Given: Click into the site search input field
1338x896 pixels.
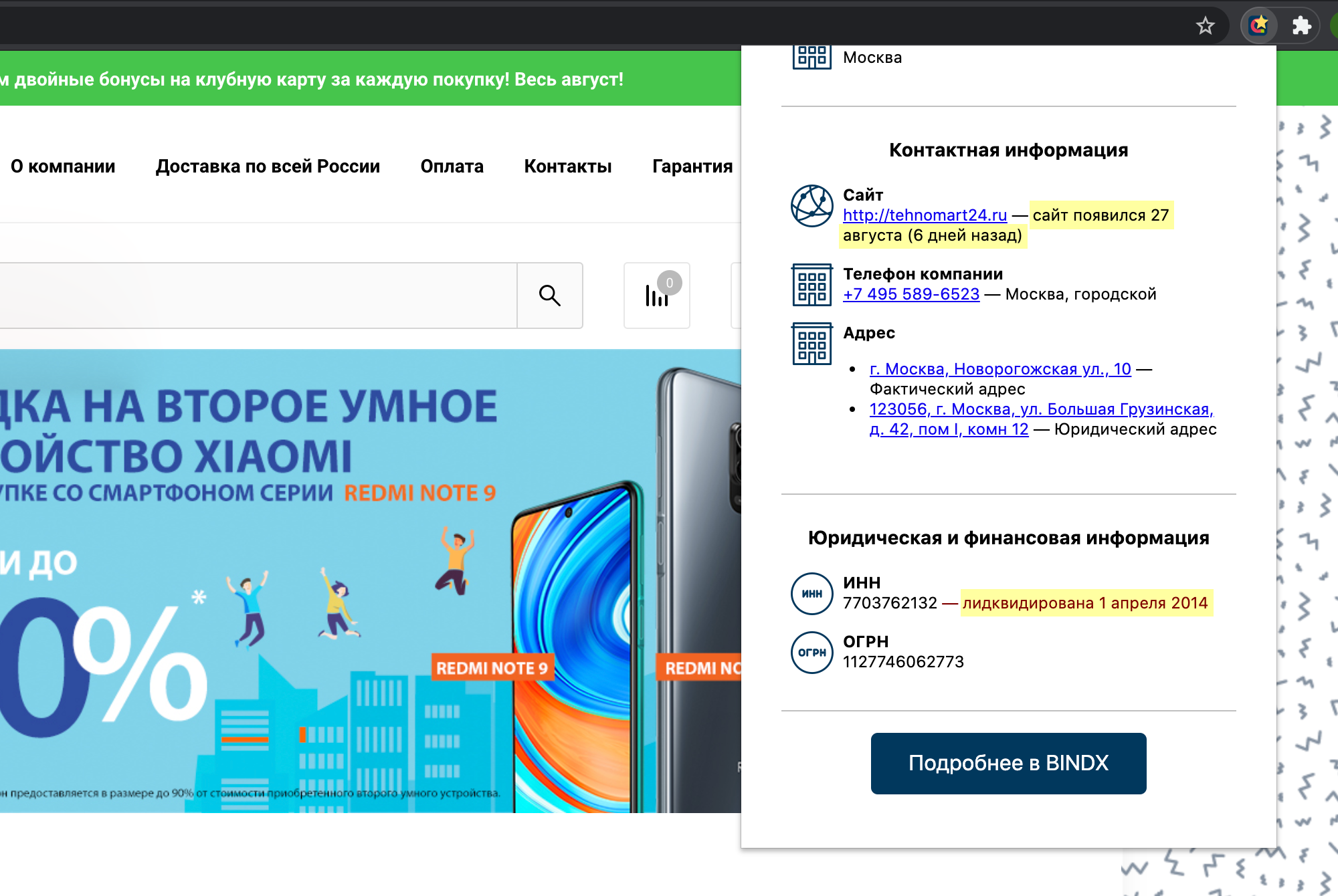Looking at the screenshot, I should click(x=258, y=296).
